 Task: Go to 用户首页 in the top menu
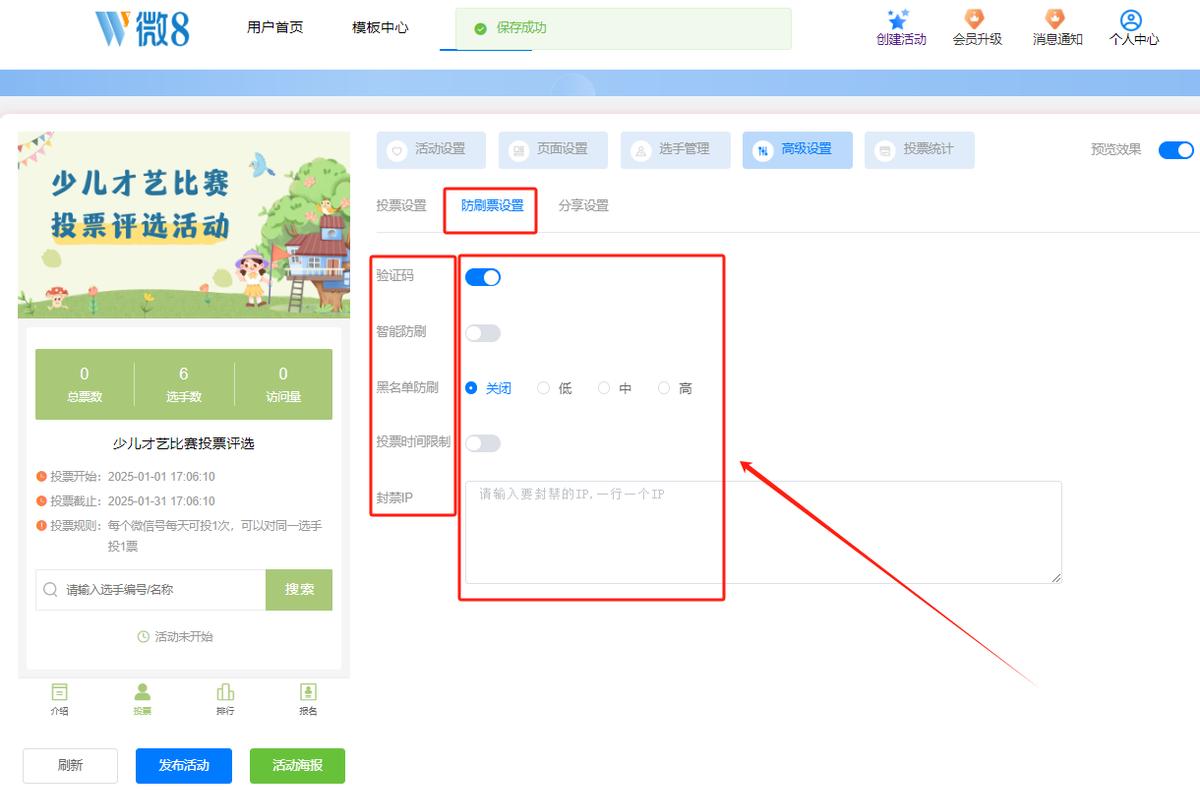coord(275,28)
